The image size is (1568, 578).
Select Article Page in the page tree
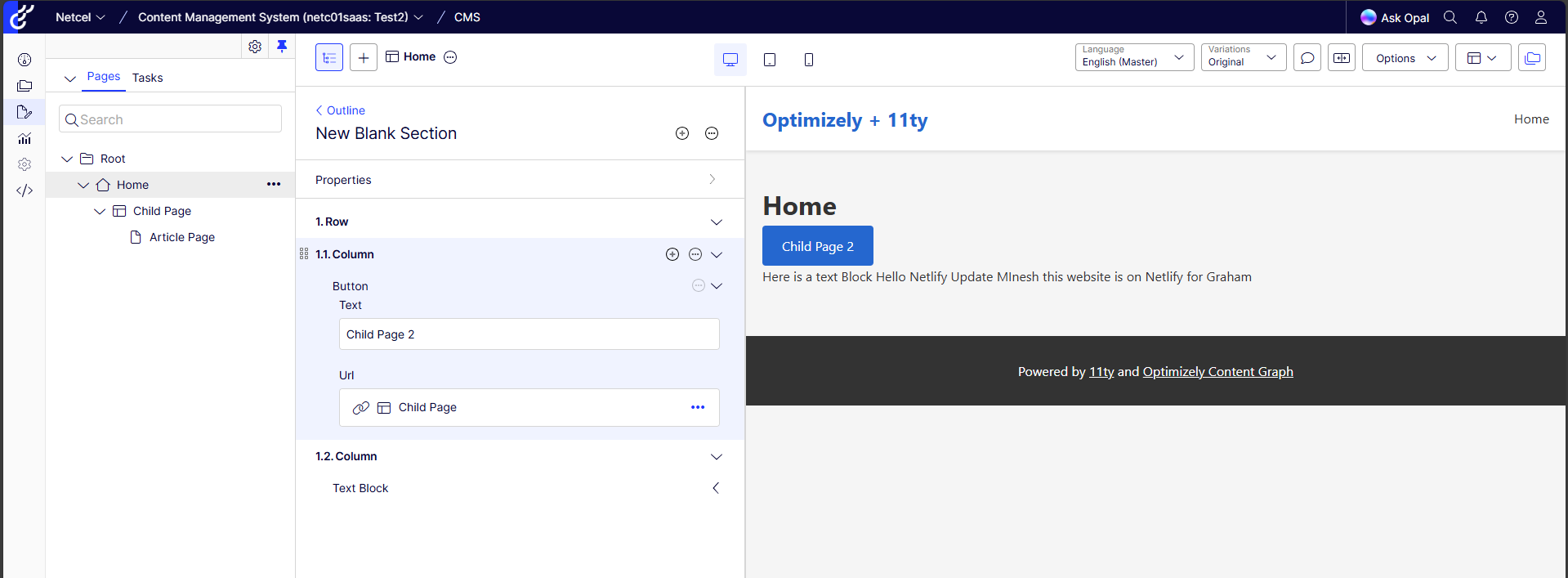[181, 237]
